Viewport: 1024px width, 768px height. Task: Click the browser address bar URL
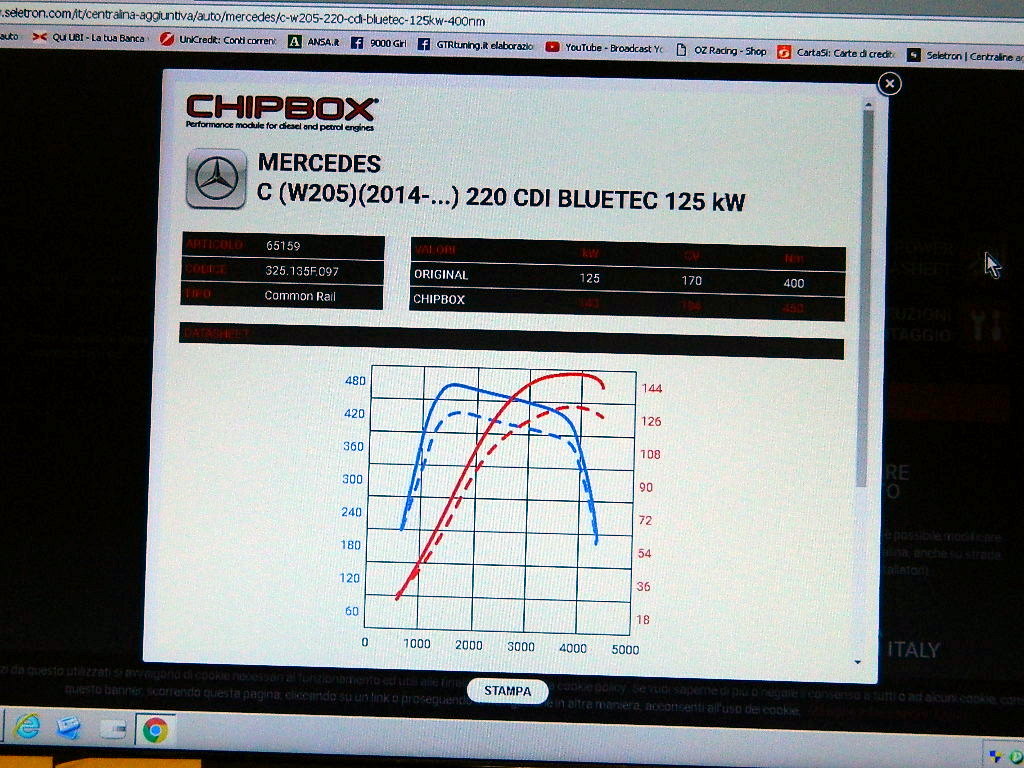243,17
